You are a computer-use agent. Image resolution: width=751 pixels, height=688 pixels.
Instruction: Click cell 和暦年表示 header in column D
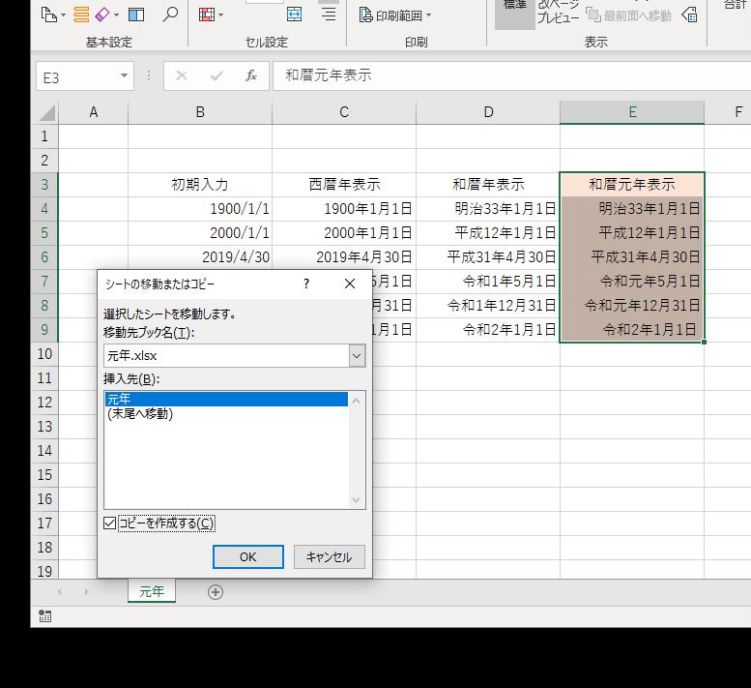click(488, 184)
